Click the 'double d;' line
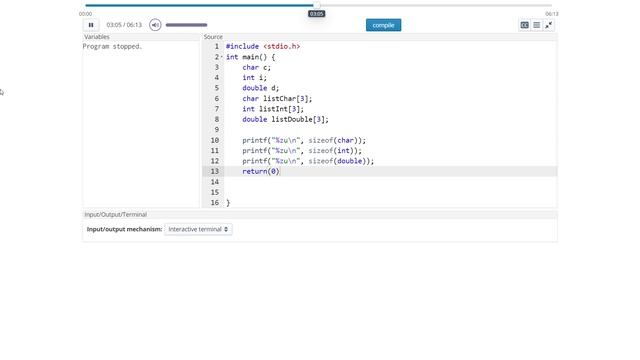This screenshot has height=360, width=640. tap(261, 88)
